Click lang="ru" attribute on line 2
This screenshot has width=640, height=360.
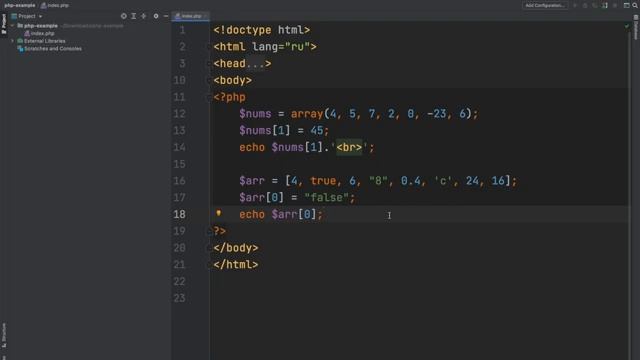coord(281,47)
